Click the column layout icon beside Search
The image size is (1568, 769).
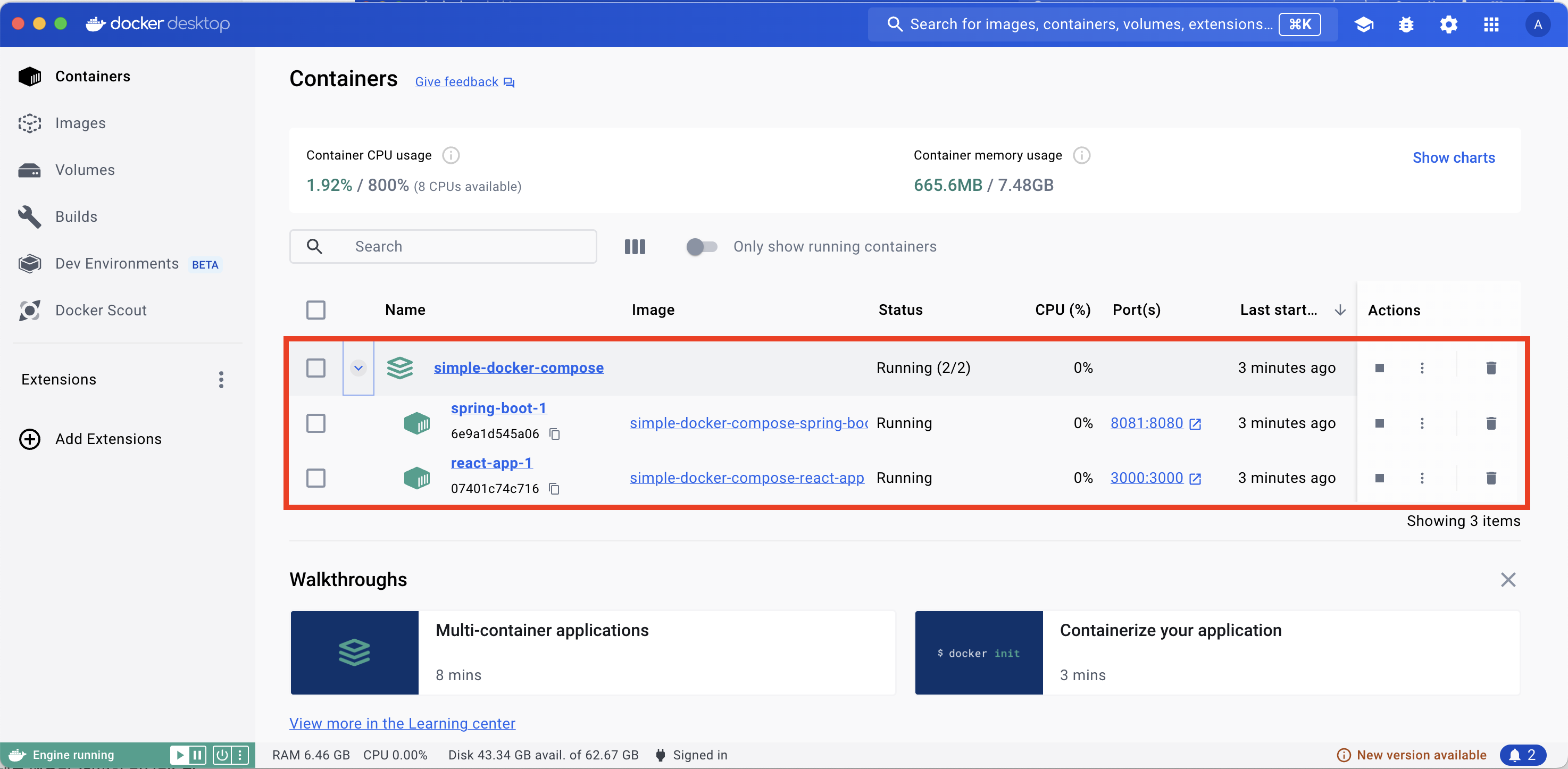point(634,246)
